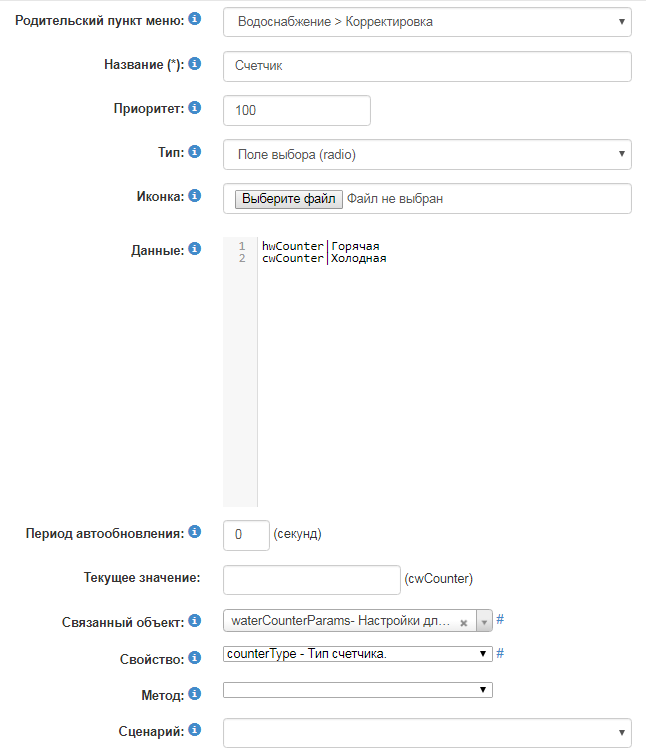Click info icon next to Метод label
This screenshot has height=753, width=646.
pos(195,693)
